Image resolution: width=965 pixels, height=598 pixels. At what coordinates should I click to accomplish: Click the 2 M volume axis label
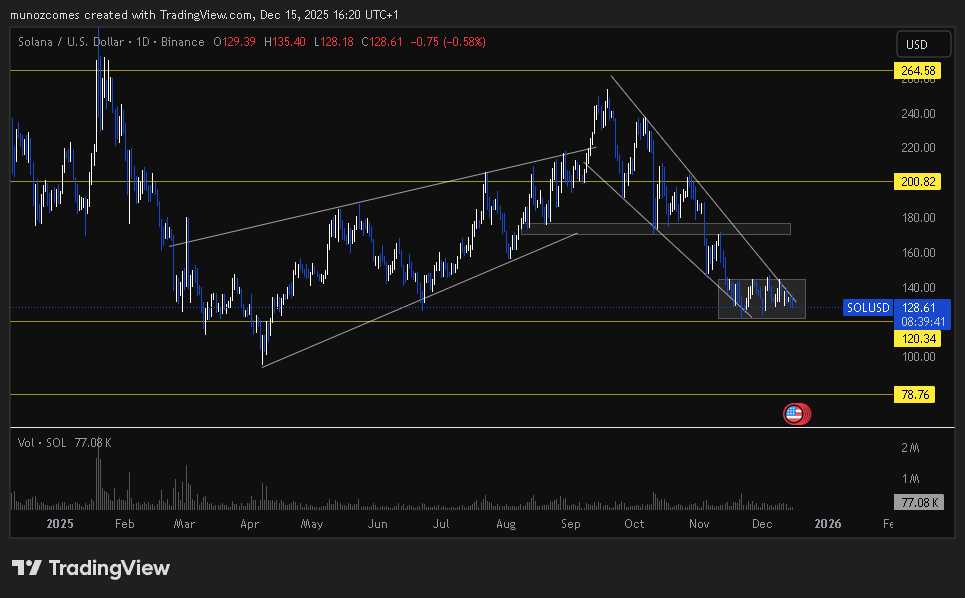point(910,448)
